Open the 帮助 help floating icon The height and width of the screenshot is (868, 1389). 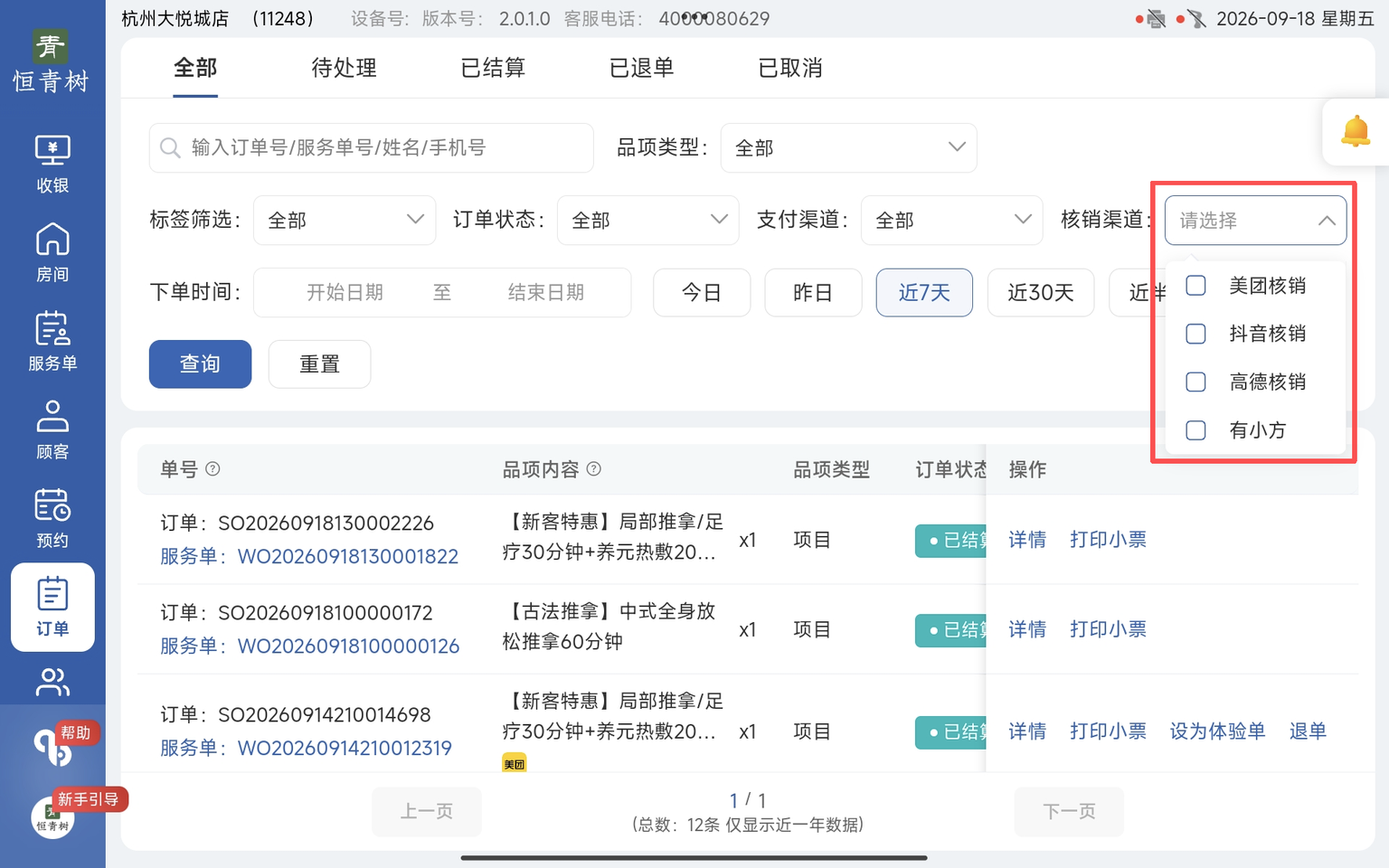pyautogui.click(x=54, y=746)
